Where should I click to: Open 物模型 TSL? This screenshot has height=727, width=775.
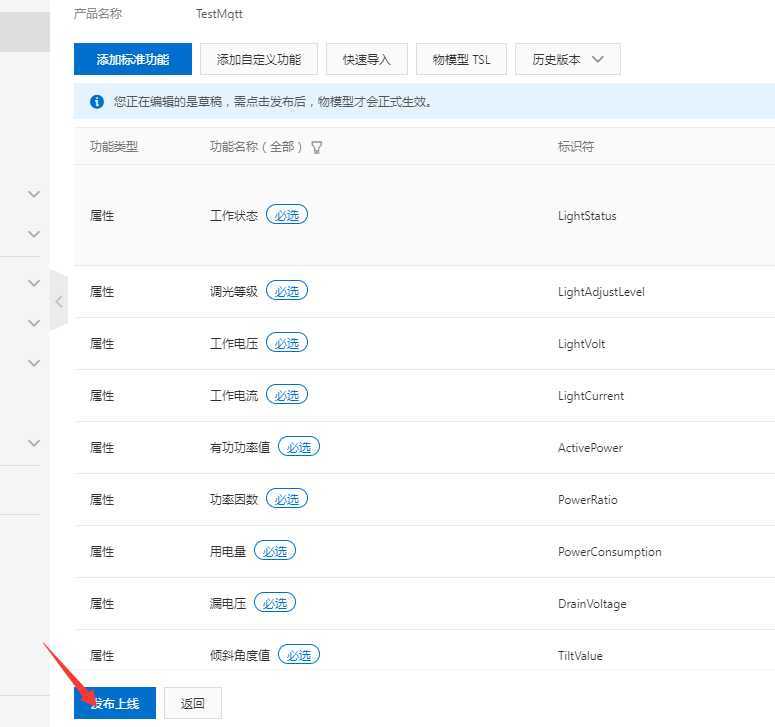click(461, 59)
